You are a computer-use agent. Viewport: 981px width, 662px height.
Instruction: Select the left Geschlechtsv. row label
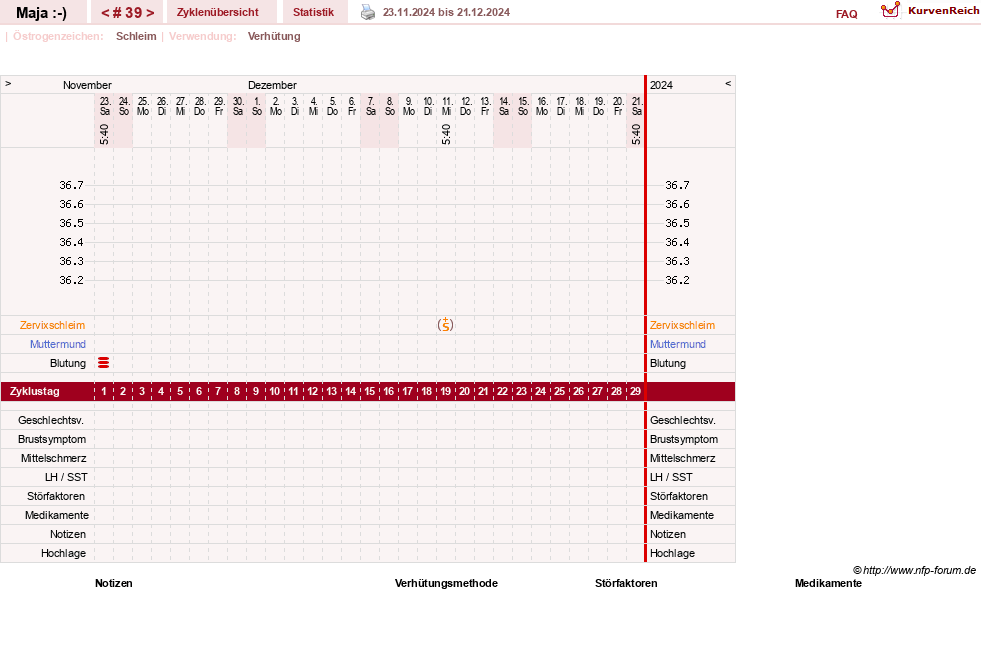pos(51,420)
